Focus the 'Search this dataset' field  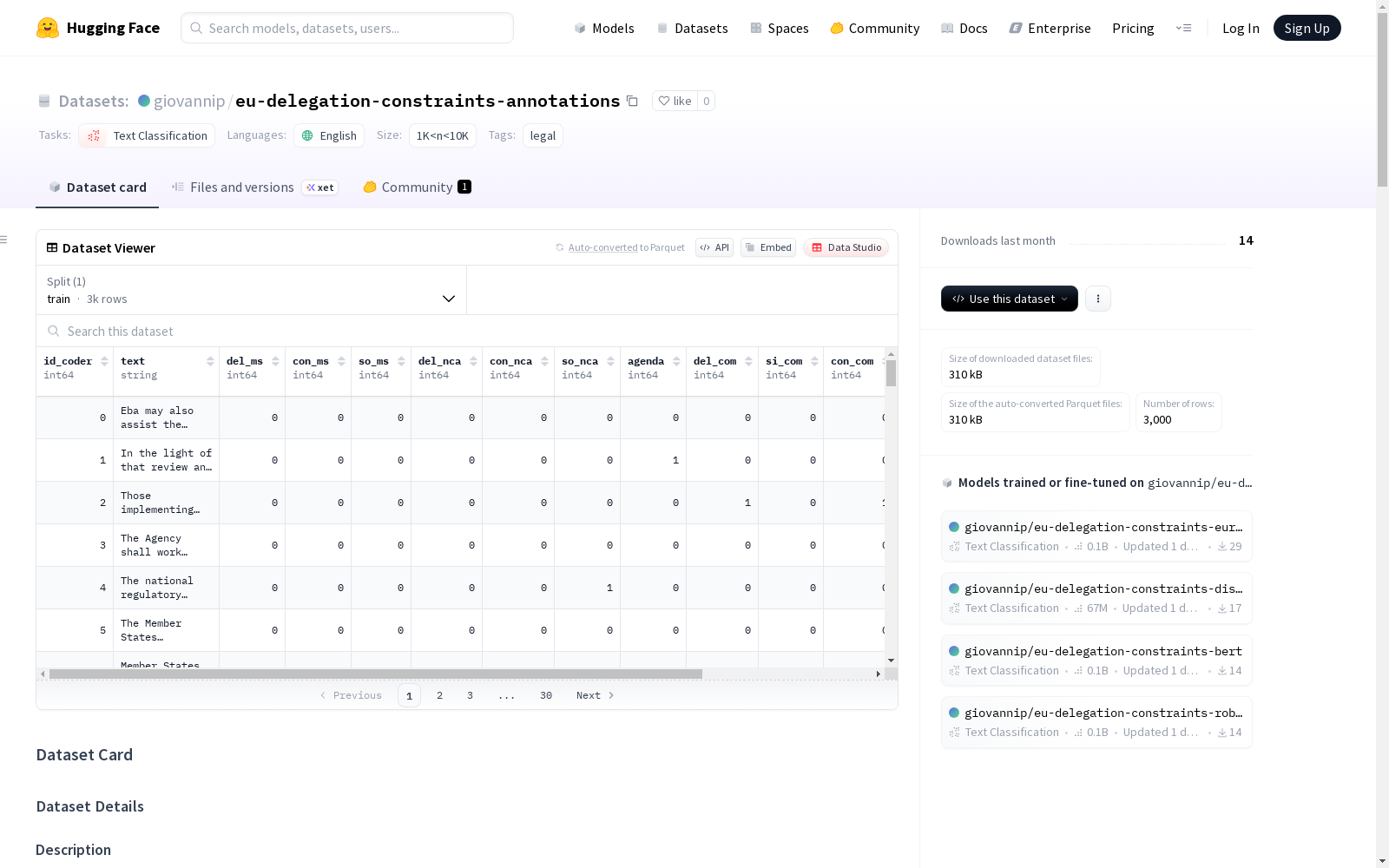point(467,332)
